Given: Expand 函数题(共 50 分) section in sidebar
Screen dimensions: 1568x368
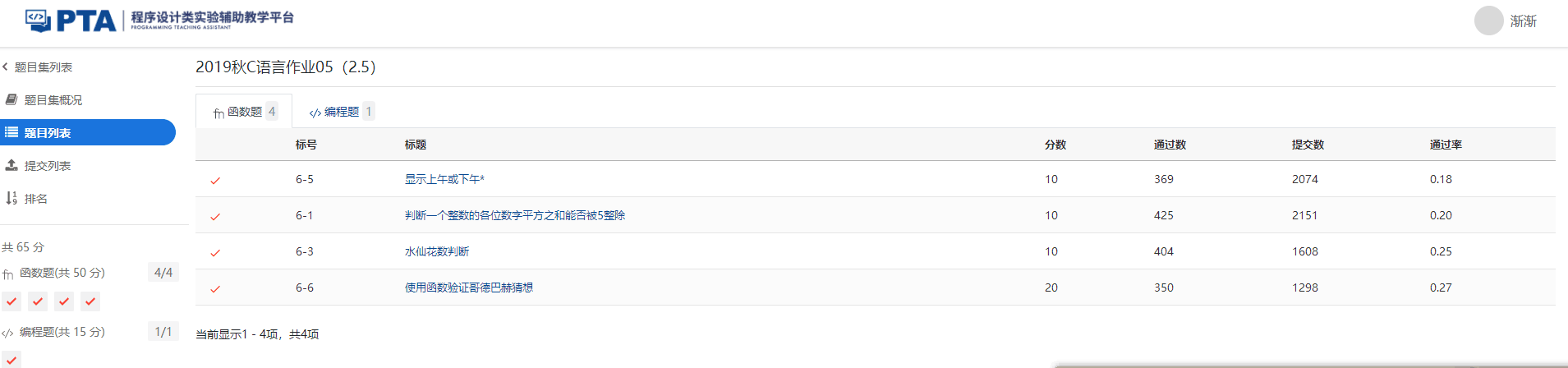Looking at the screenshot, I should click(62, 273).
